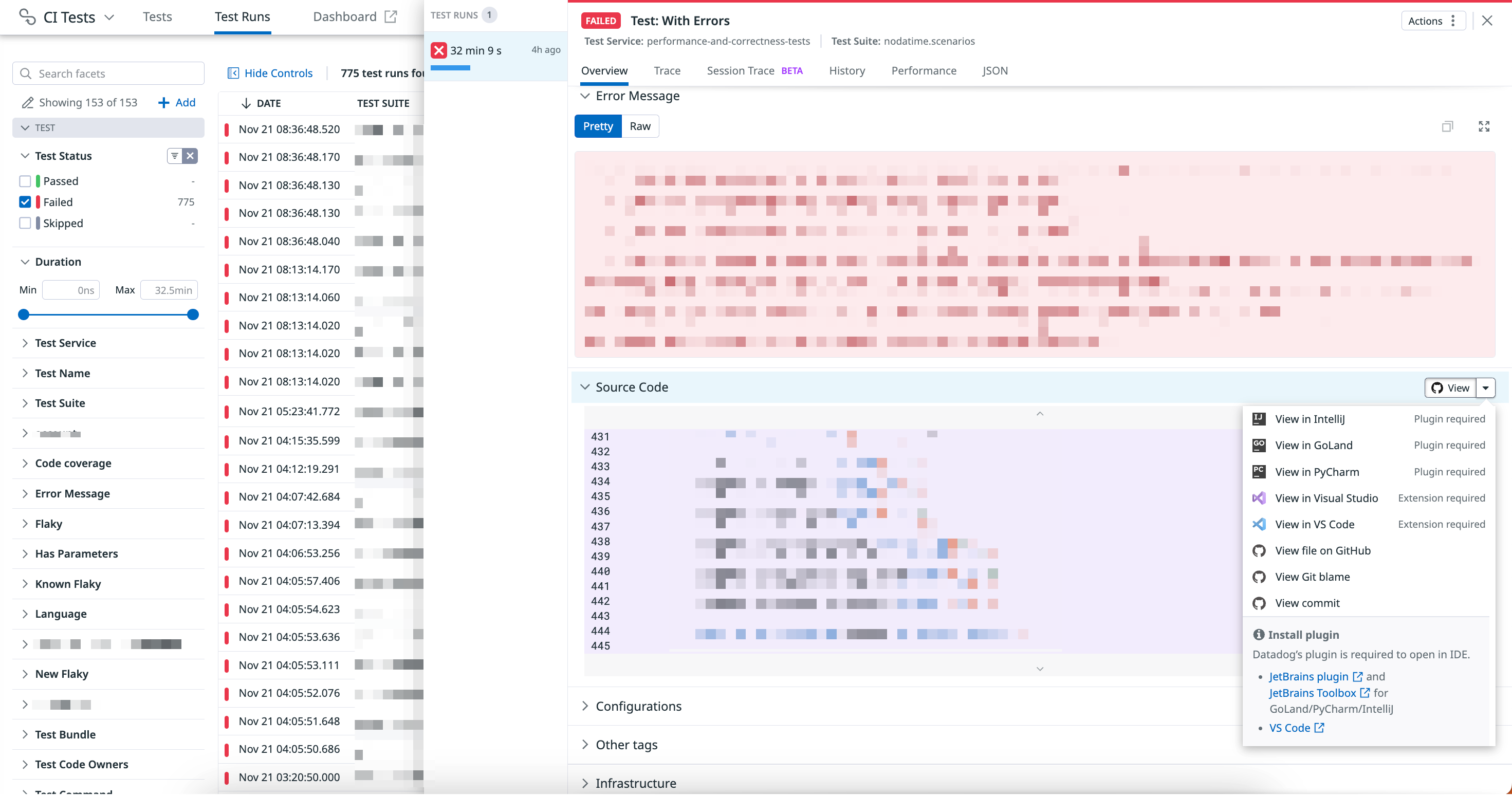Collapse the Source Code section
This screenshot has height=795, width=1512.
pyautogui.click(x=585, y=387)
